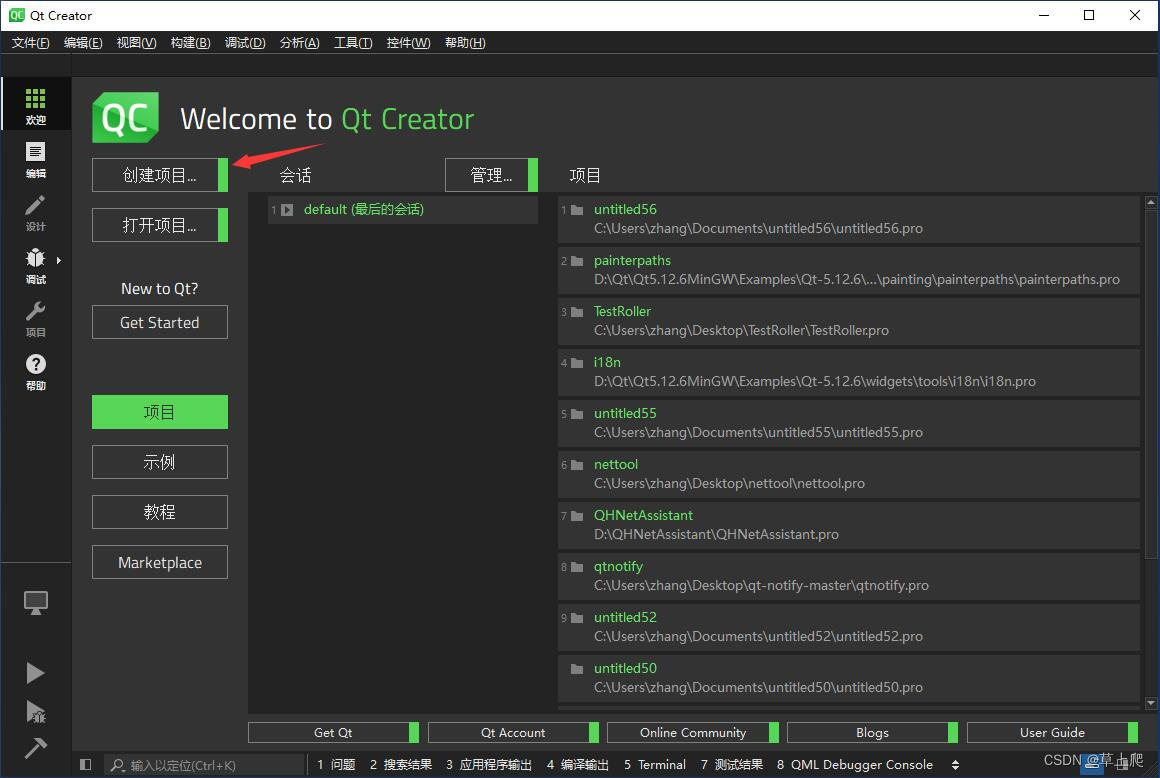Expand the arrow beside the 调试 mode
The height and width of the screenshot is (778, 1160).
pyautogui.click(x=58, y=258)
